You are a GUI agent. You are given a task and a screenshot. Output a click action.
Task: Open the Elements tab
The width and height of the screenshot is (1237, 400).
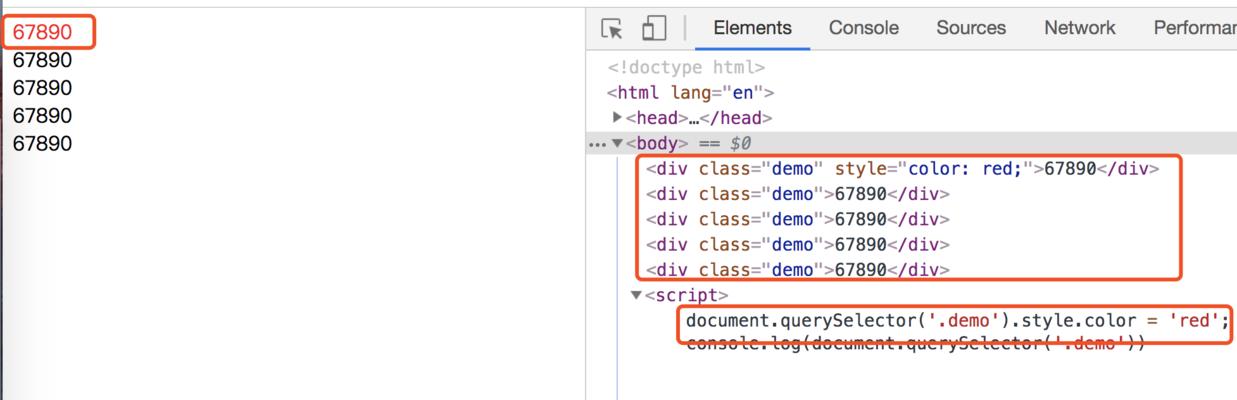click(x=752, y=28)
